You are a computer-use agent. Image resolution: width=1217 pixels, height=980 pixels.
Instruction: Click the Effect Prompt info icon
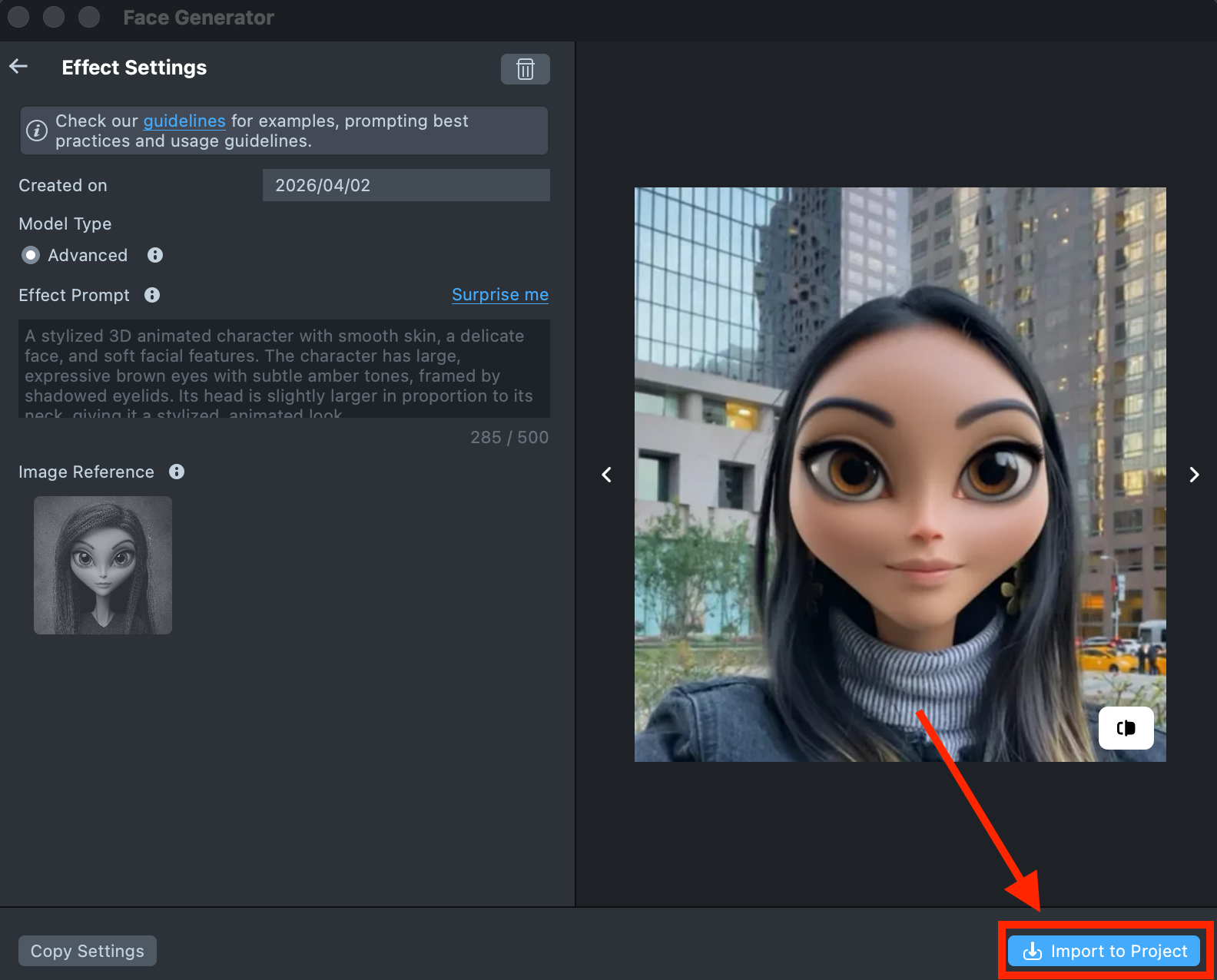152,295
